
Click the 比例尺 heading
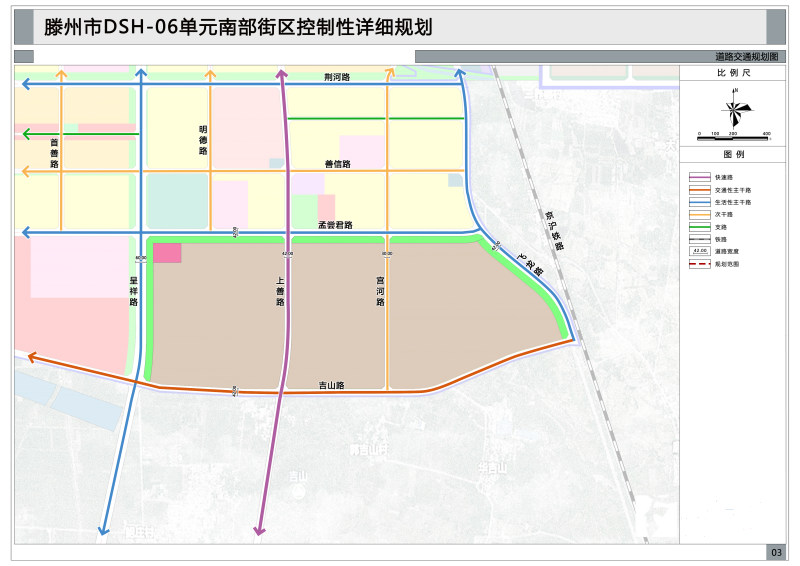(x=734, y=73)
